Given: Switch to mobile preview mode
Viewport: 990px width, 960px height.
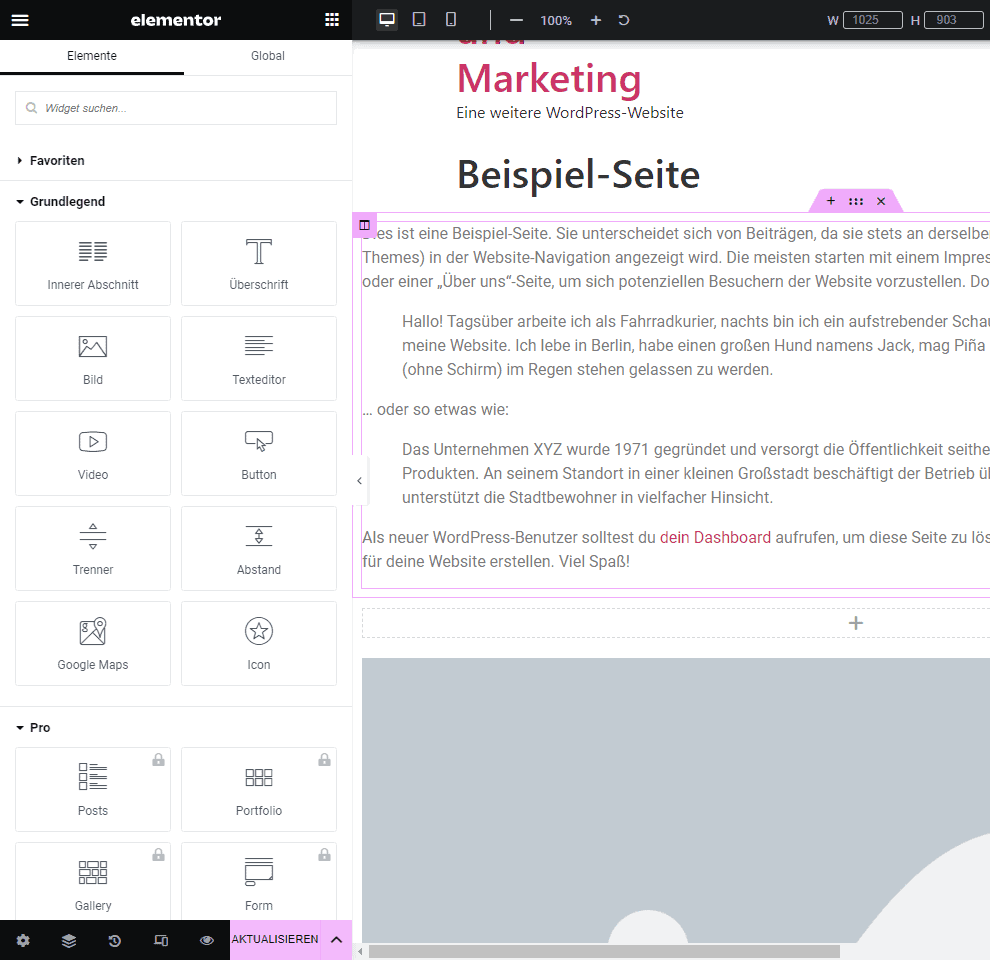Looking at the screenshot, I should click(x=451, y=20).
